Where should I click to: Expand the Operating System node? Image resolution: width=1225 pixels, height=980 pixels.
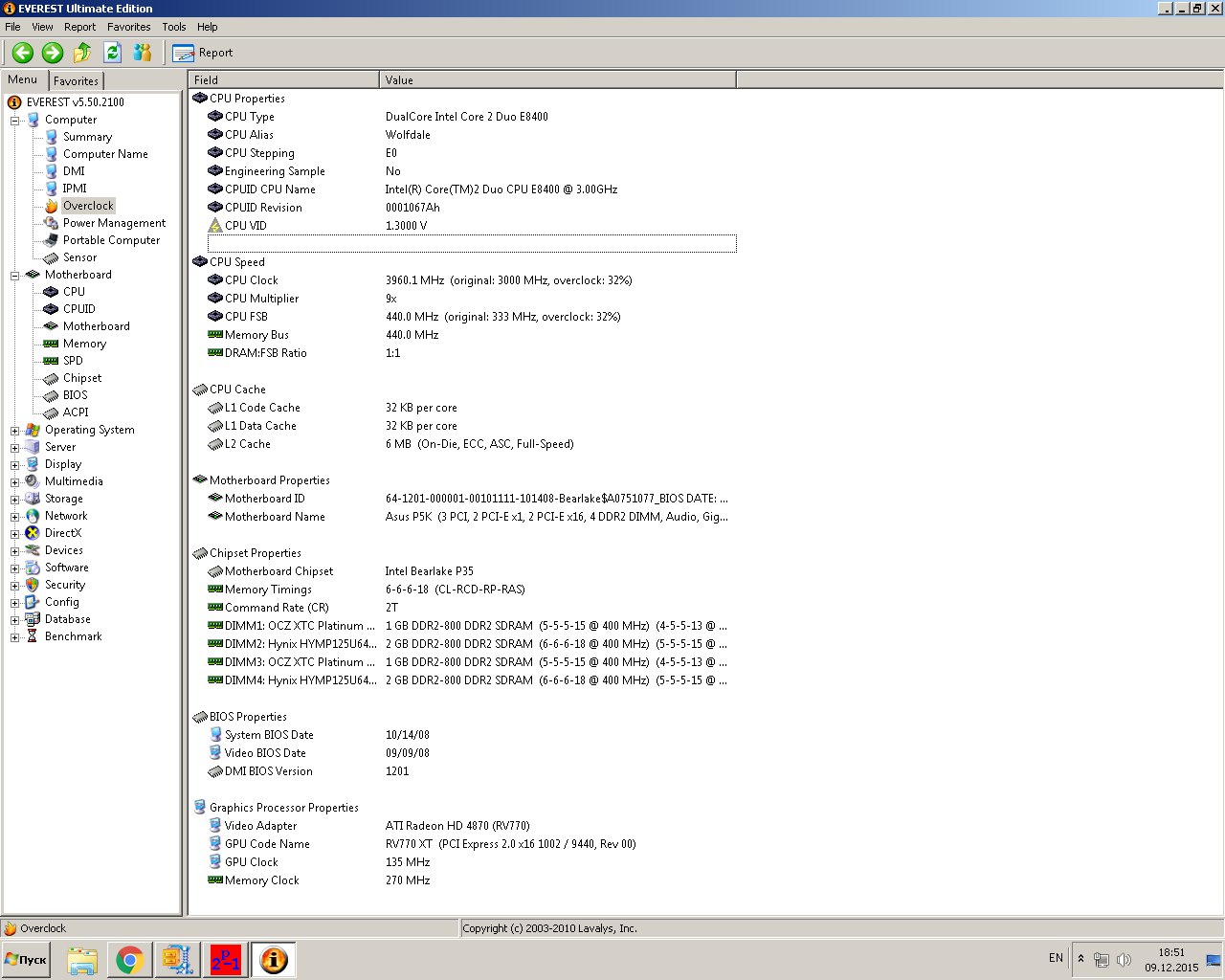point(15,431)
